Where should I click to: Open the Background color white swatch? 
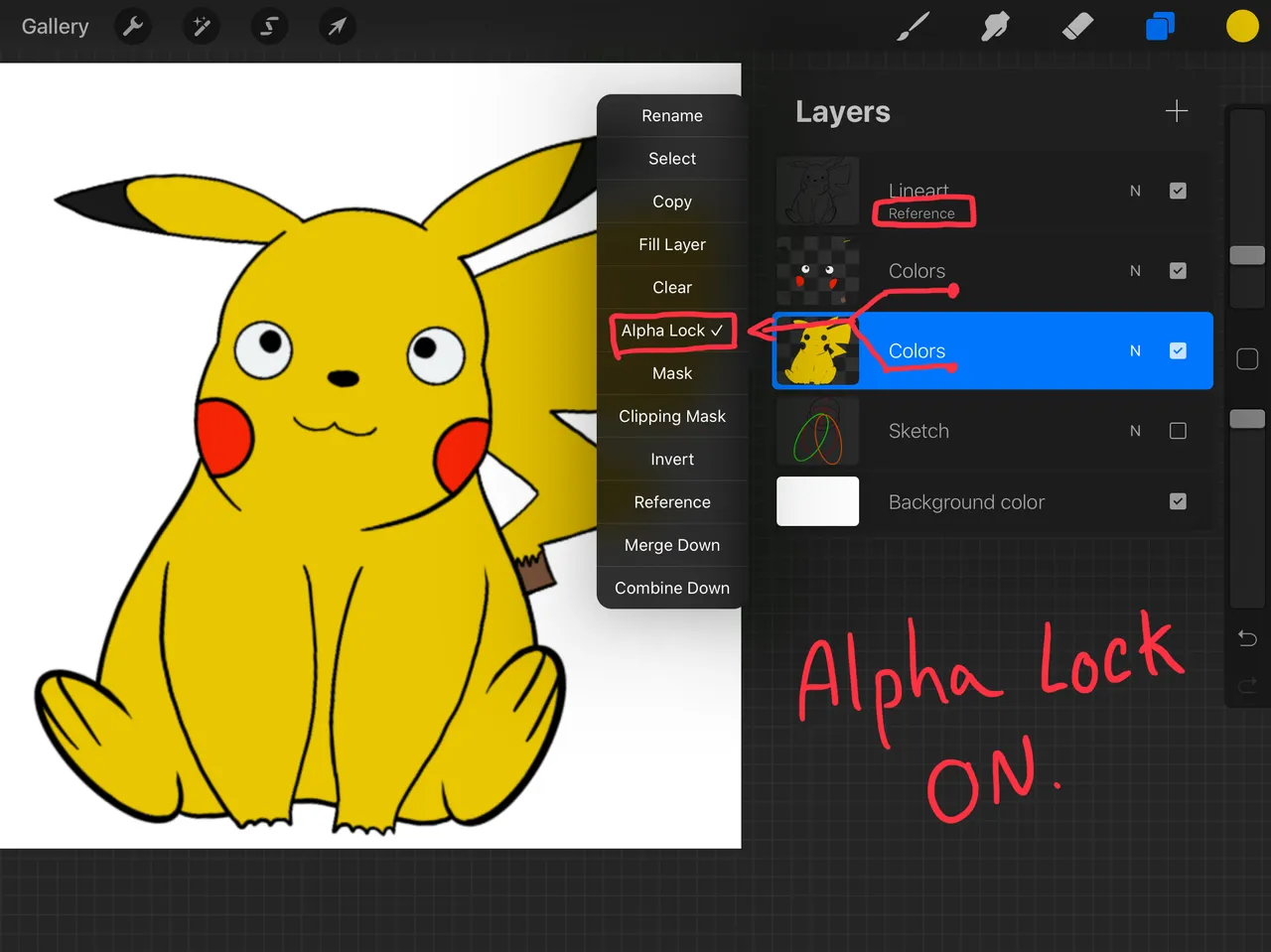click(817, 501)
